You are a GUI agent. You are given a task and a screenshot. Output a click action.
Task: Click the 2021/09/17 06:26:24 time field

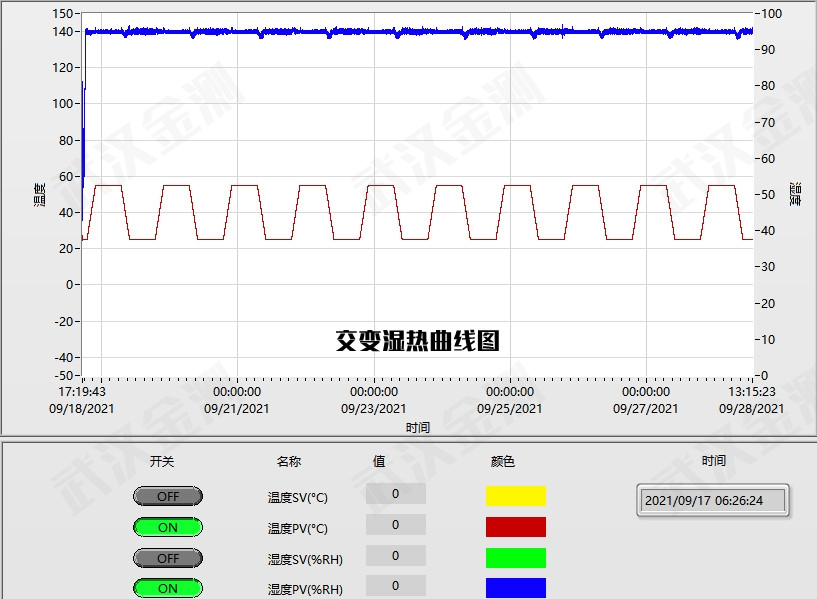coord(712,500)
